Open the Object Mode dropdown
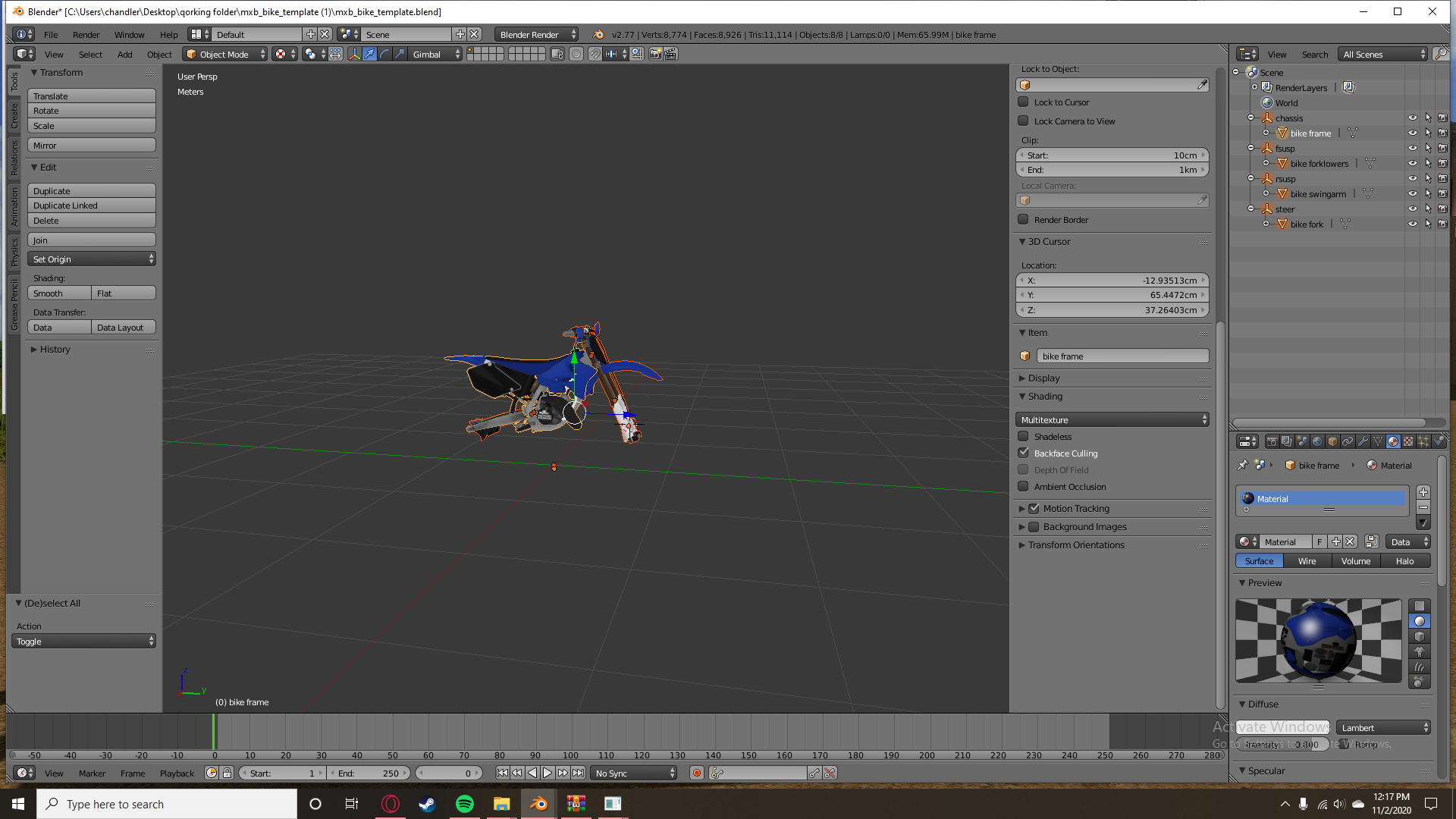This screenshot has width=1456, height=819. point(225,54)
